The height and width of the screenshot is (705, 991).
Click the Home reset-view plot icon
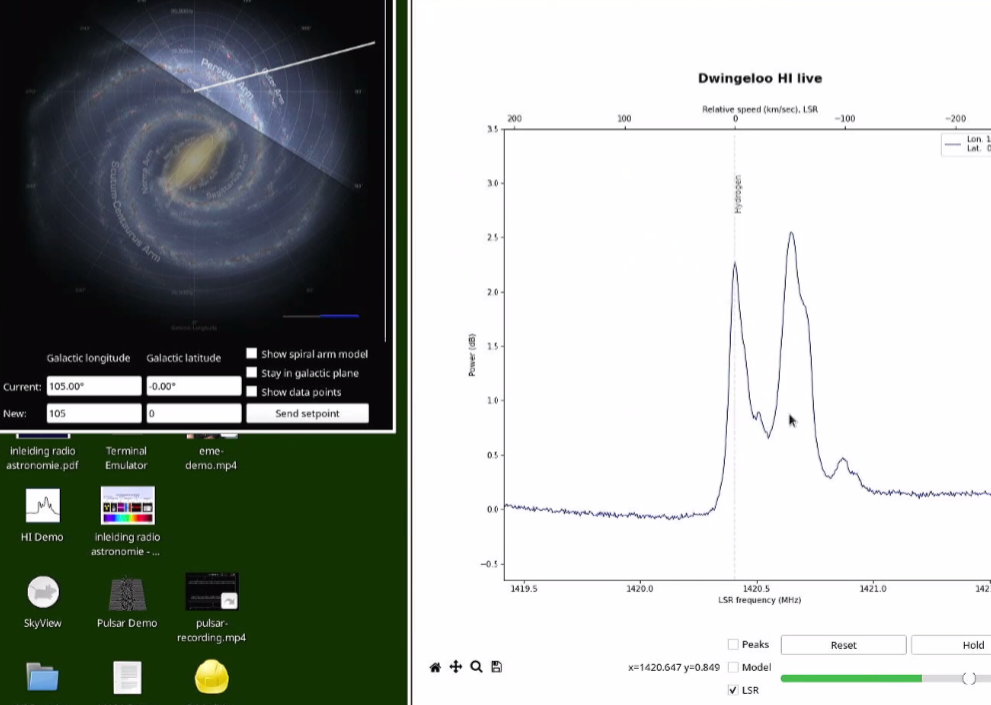435,667
